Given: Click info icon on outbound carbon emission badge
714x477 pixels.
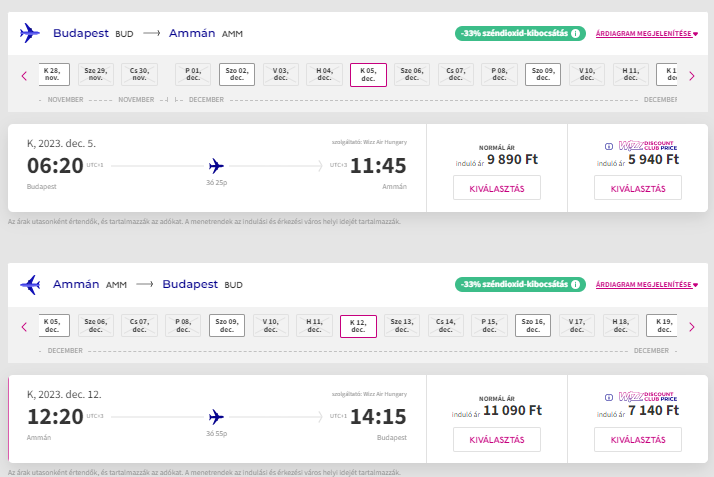Looking at the screenshot, I should pos(577,33).
